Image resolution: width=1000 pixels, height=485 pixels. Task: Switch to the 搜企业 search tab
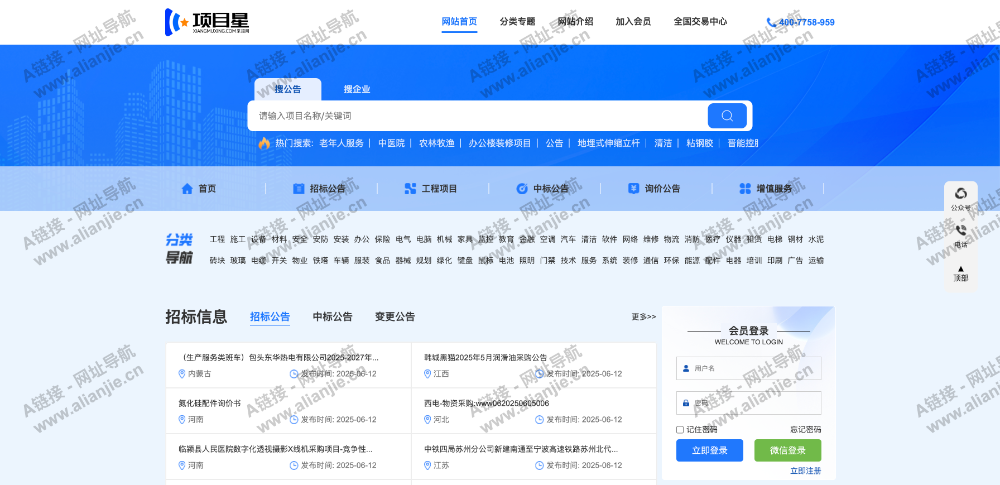click(x=357, y=89)
